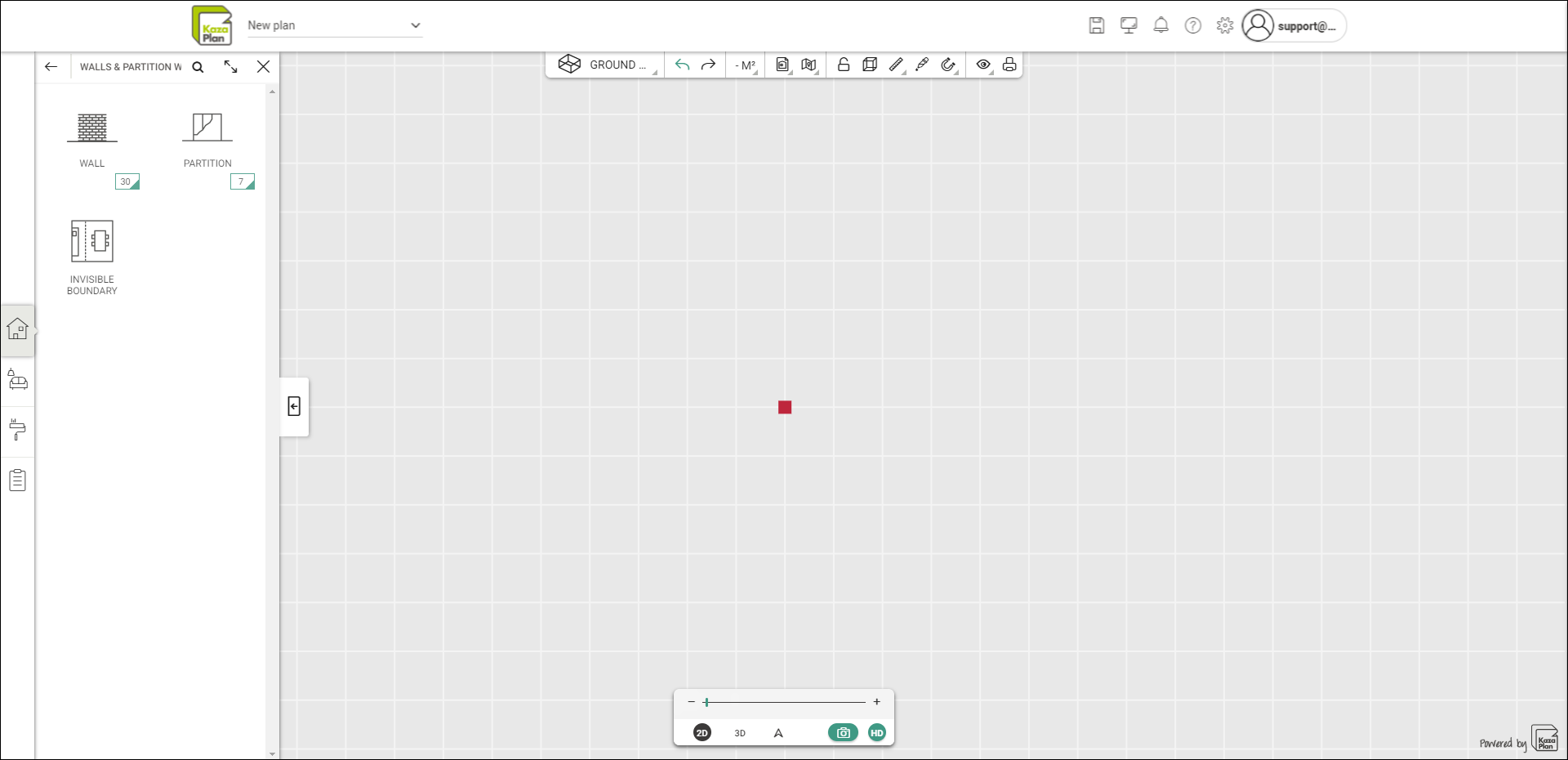Switch to 3D view
The width and height of the screenshot is (1568, 760).
(740, 733)
